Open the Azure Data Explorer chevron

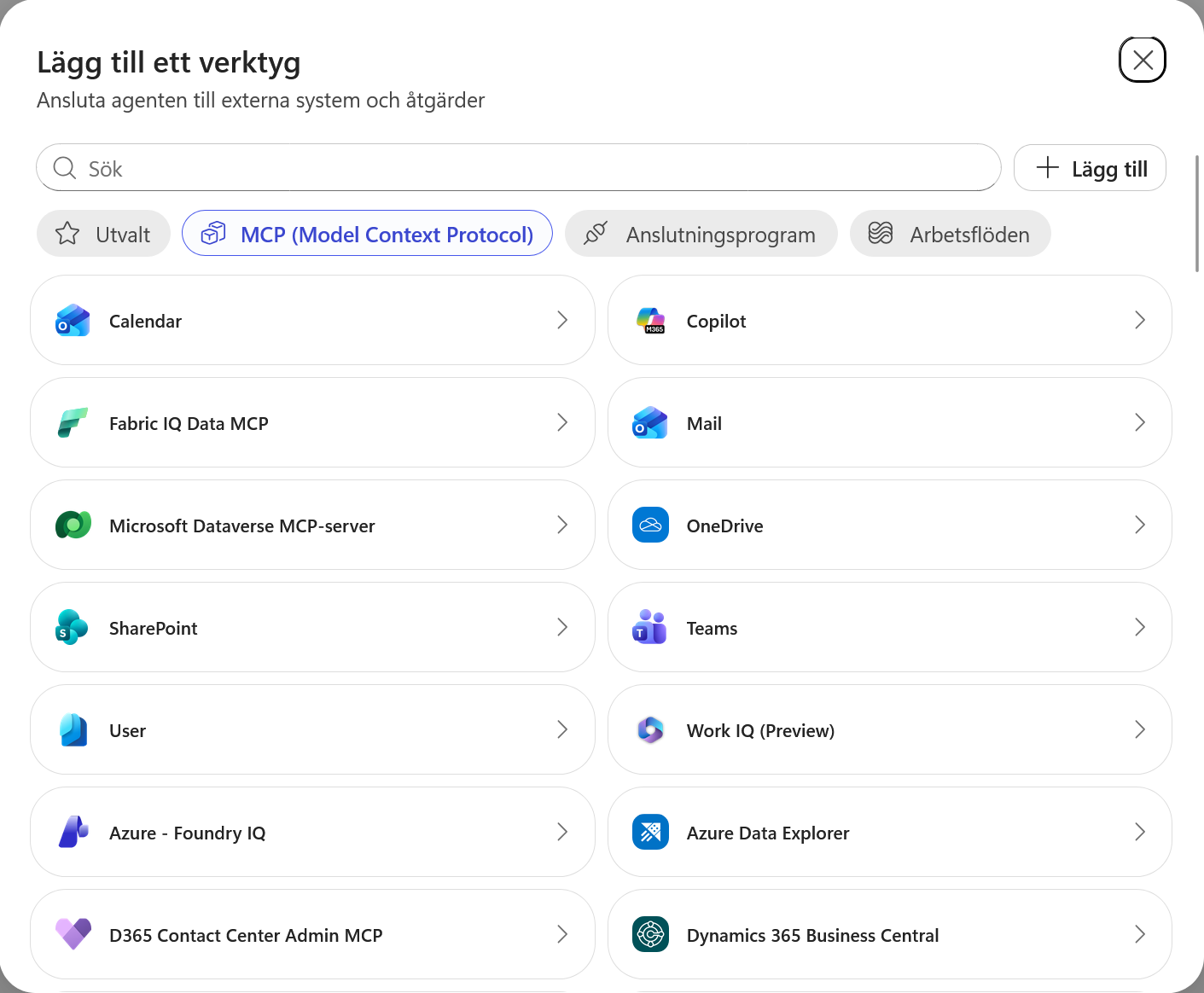1140,833
